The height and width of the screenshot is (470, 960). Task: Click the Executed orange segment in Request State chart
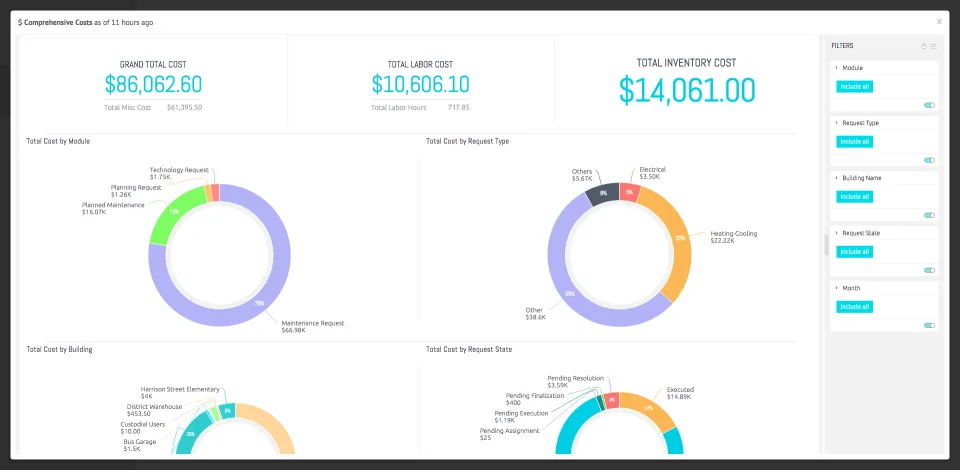point(649,408)
